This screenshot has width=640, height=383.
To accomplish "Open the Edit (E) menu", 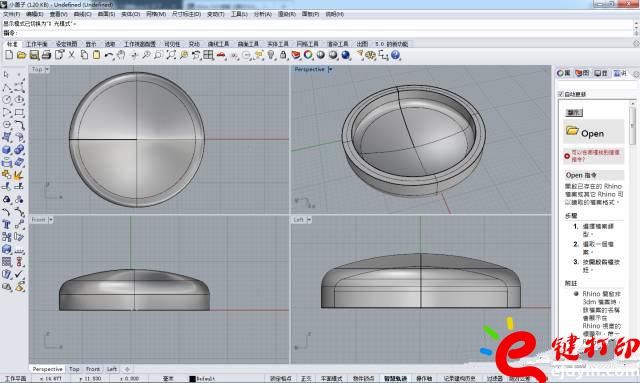I will [x=35, y=14].
